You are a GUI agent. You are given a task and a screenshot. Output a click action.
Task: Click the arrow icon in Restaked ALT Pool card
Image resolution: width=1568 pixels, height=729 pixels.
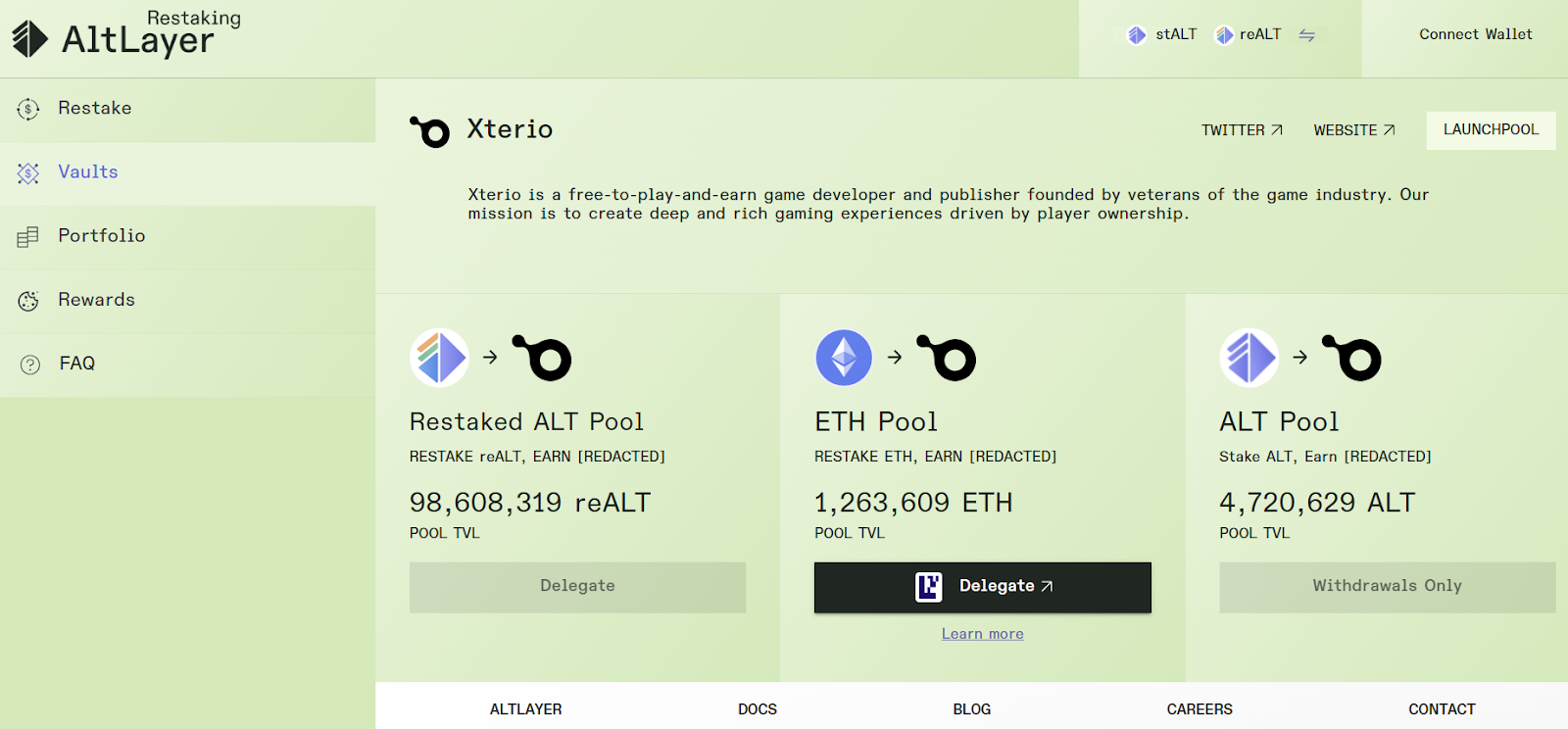pos(490,358)
